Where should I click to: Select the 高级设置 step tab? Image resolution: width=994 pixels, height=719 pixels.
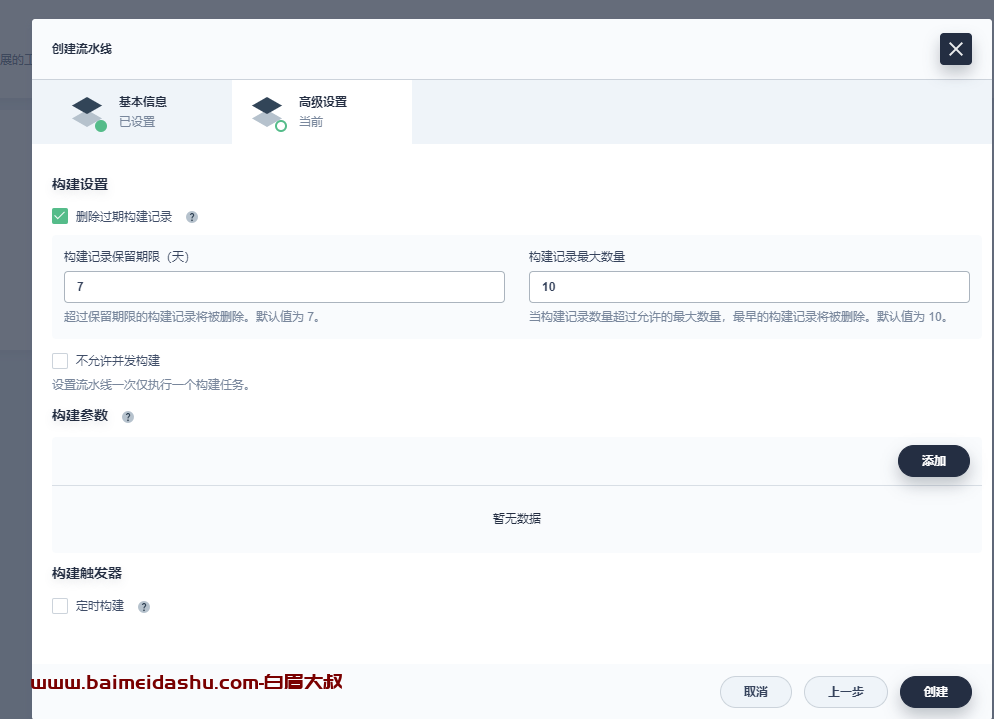click(322, 112)
